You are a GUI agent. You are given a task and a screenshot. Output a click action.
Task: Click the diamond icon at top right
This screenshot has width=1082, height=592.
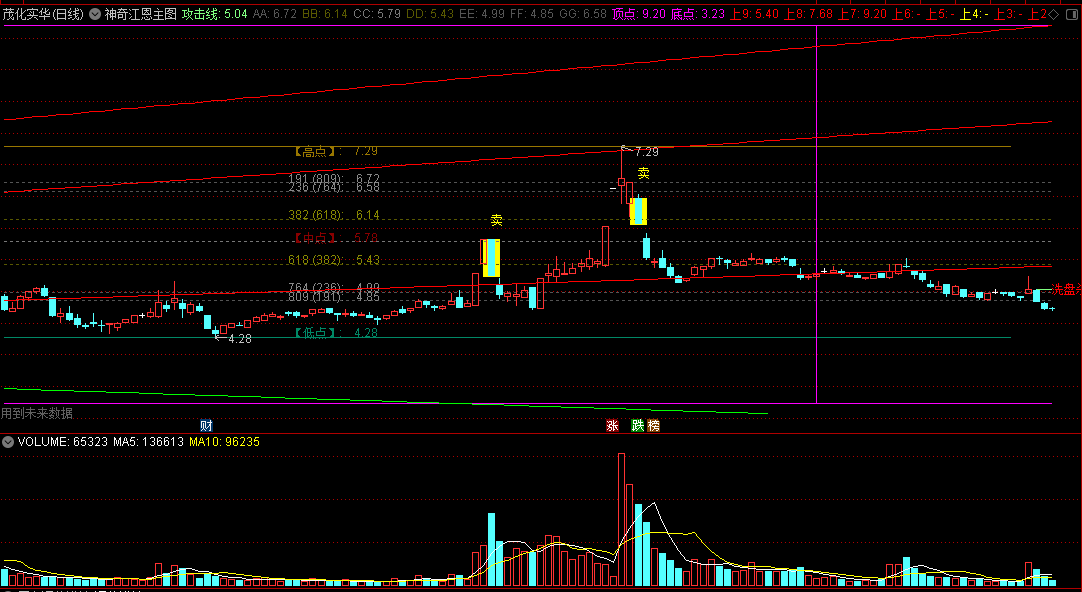1054,14
